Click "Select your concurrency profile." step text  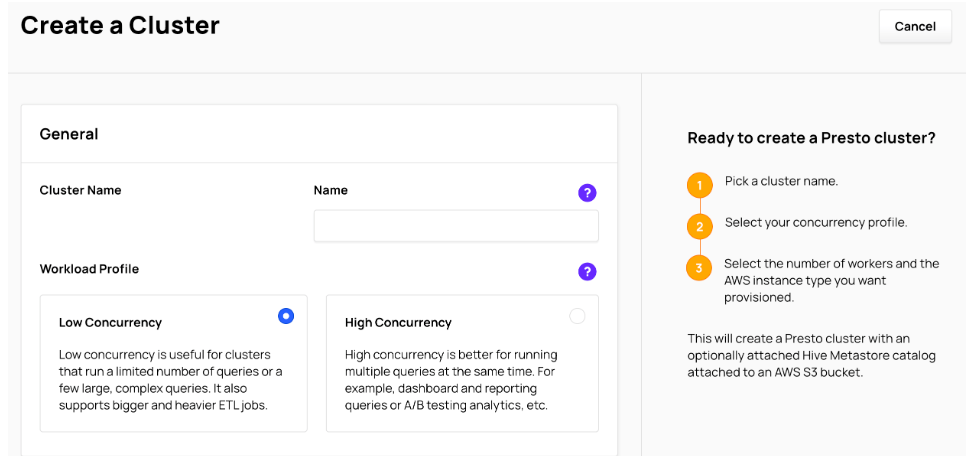(816, 222)
